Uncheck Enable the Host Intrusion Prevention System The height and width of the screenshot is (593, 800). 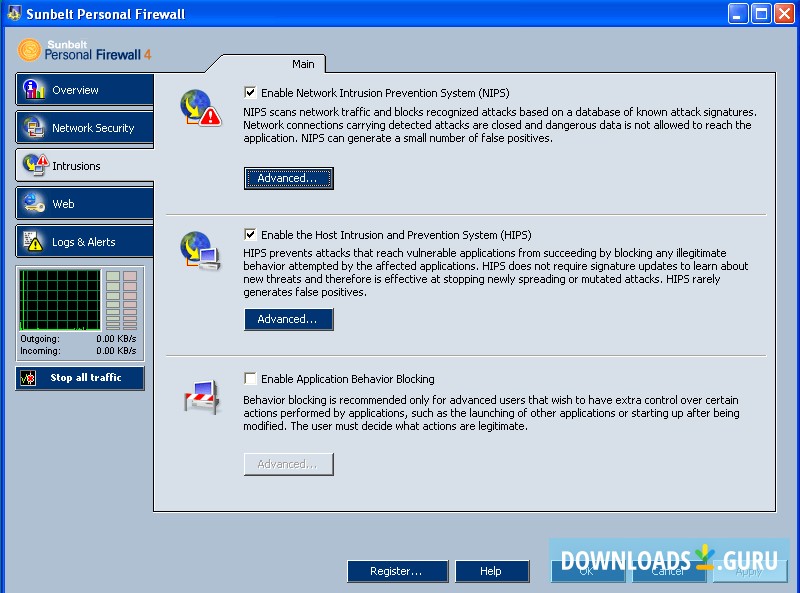(251, 235)
